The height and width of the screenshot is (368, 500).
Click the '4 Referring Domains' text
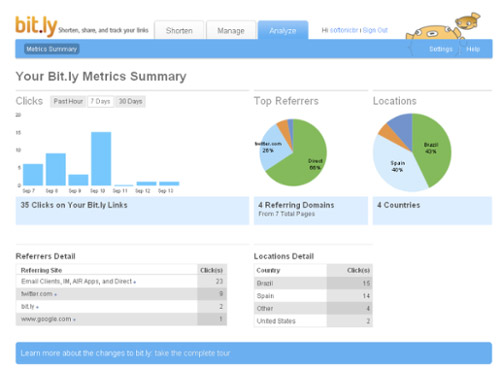[296, 205]
